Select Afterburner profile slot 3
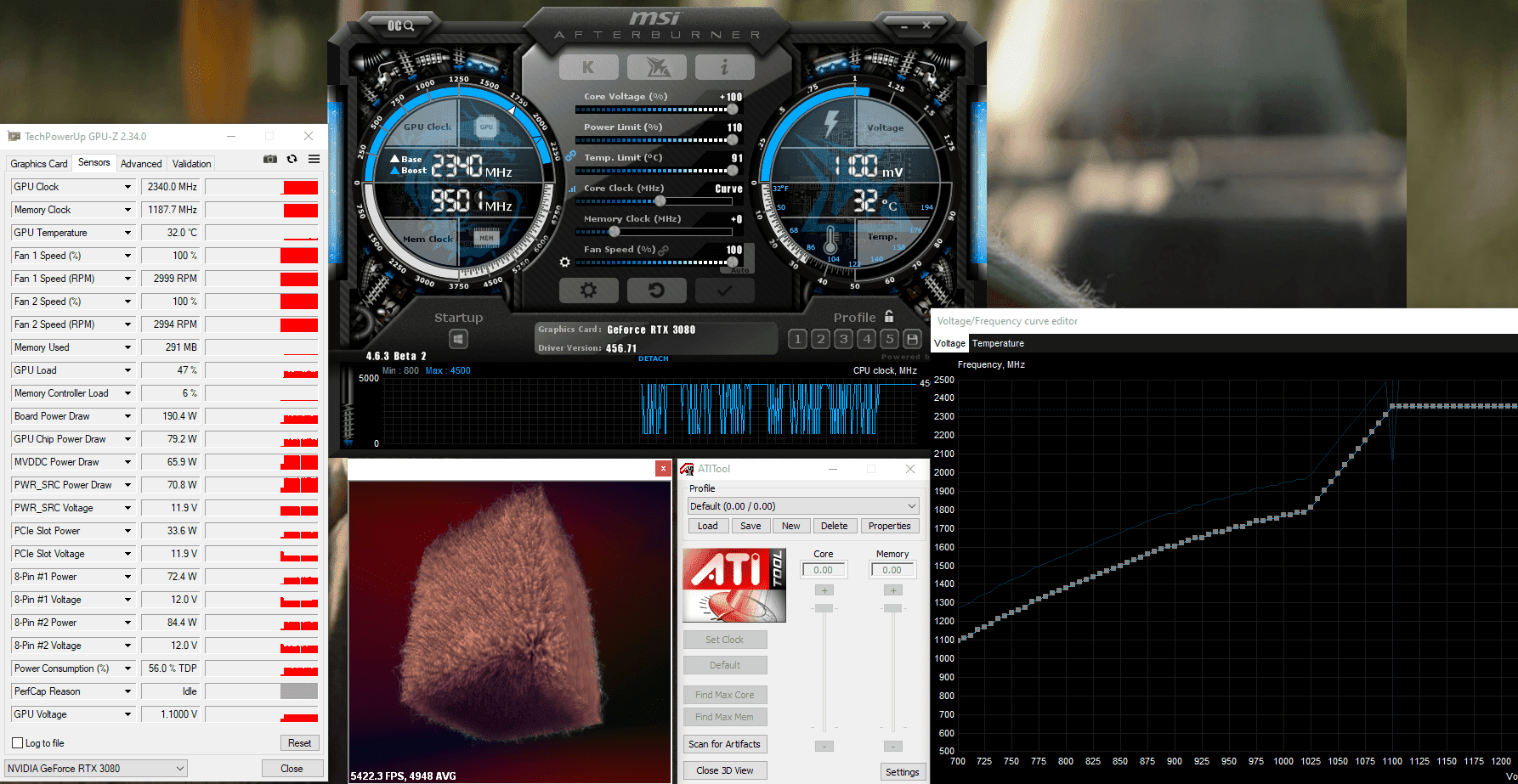Image resolution: width=1518 pixels, height=784 pixels. 843,339
